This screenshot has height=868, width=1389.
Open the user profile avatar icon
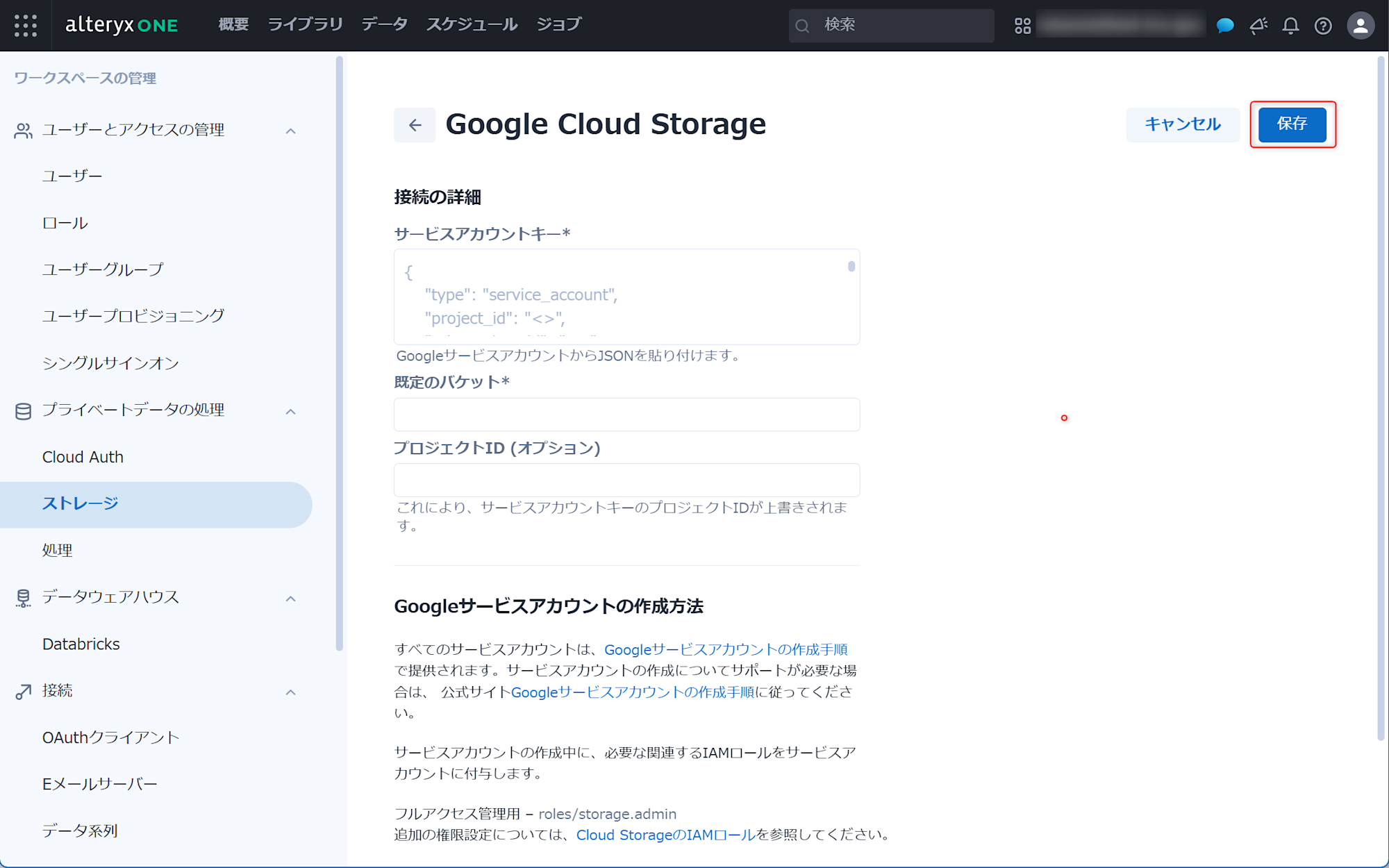1360,26
